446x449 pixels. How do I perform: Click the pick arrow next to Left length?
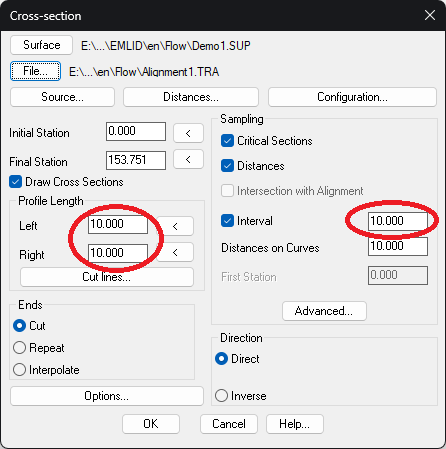point(175,226)
